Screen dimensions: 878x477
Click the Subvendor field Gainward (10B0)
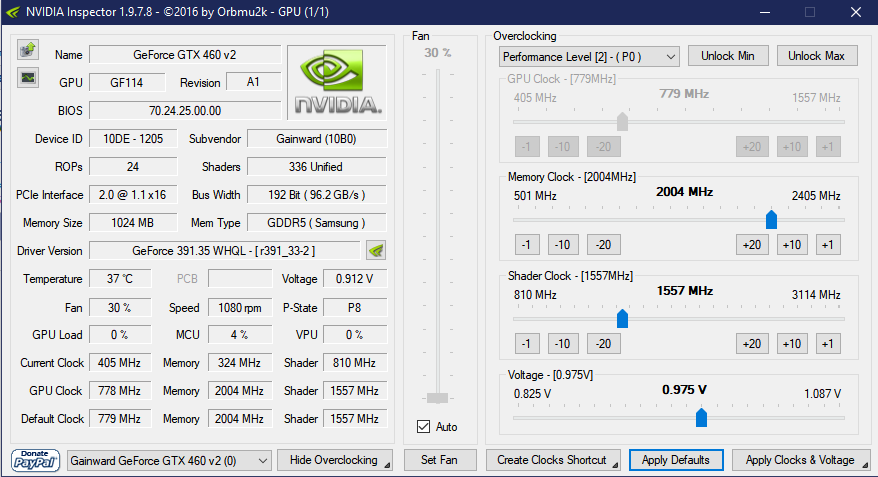[316, 139]
